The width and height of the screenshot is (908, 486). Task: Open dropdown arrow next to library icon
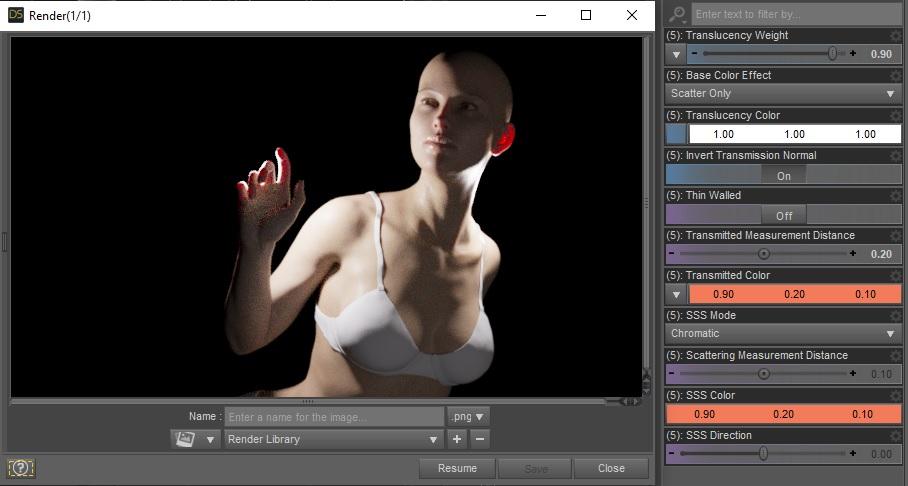point(210,440)
